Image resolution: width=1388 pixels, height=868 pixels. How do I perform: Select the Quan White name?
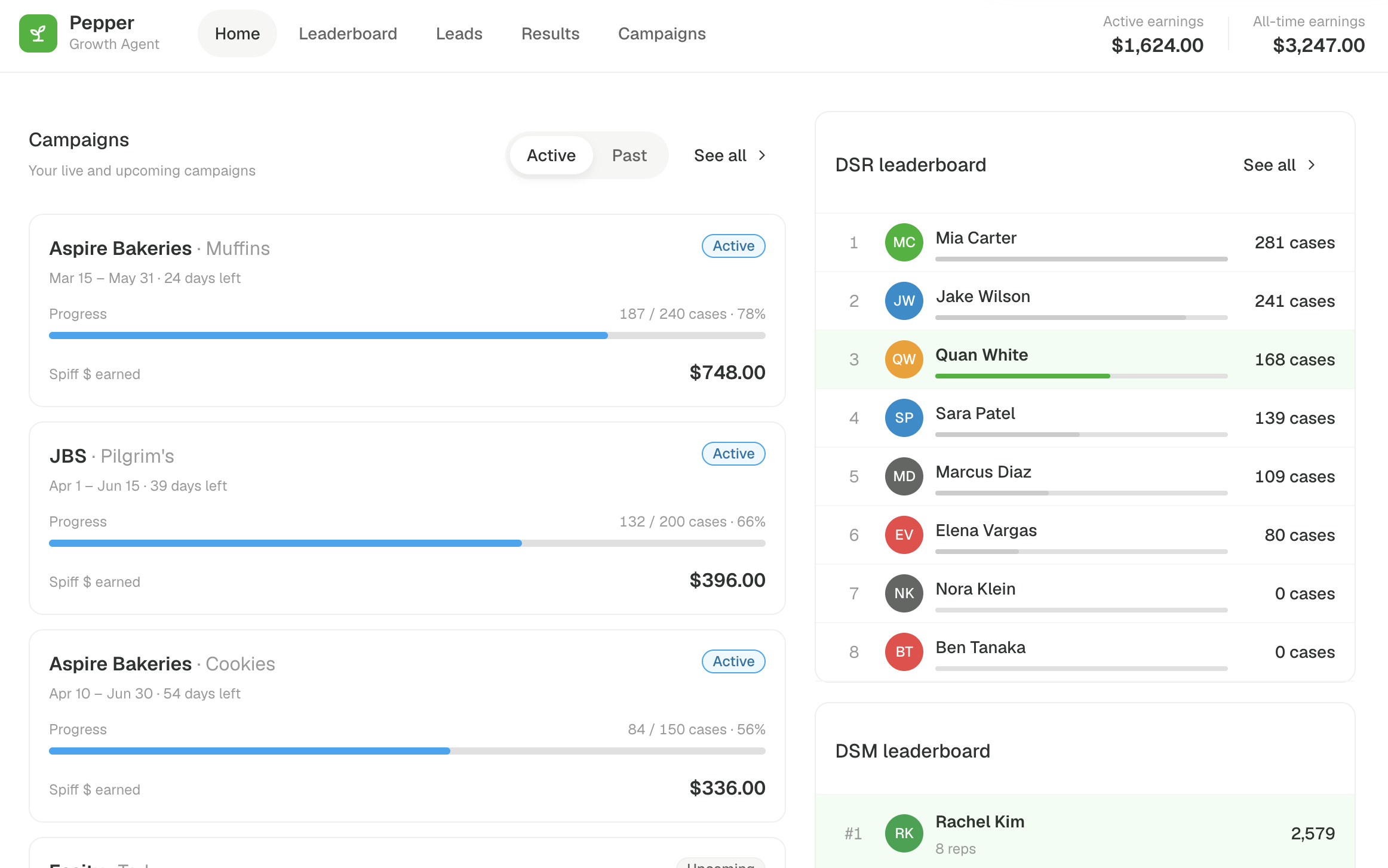coord(981,355)
